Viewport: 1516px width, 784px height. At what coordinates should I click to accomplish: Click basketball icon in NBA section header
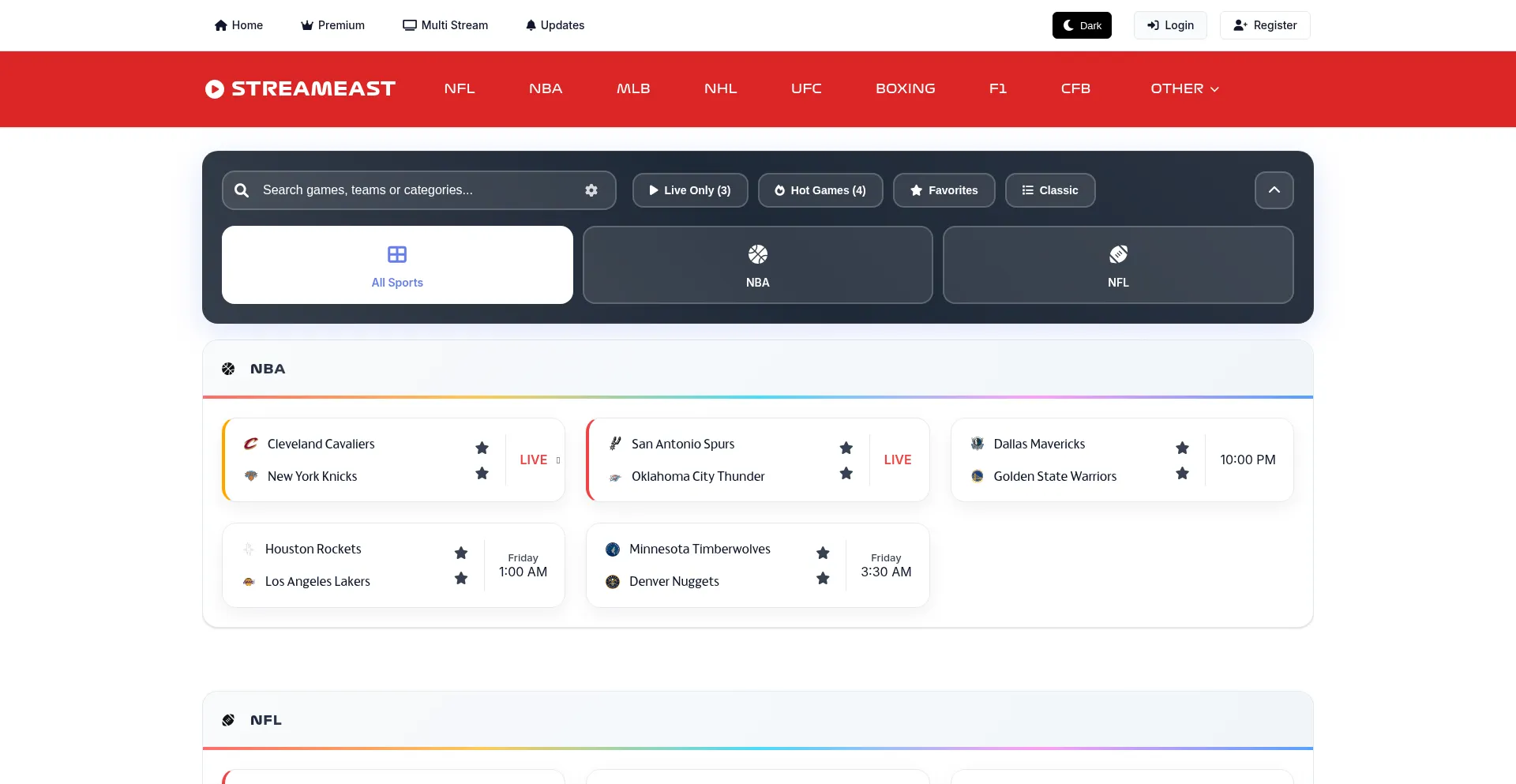(x=228, y=369)
